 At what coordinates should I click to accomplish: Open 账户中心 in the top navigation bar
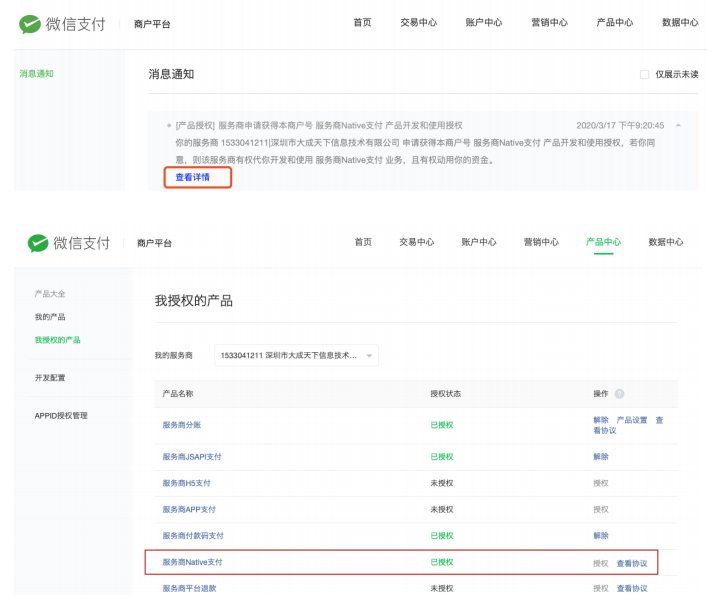(x=483, y=22)
